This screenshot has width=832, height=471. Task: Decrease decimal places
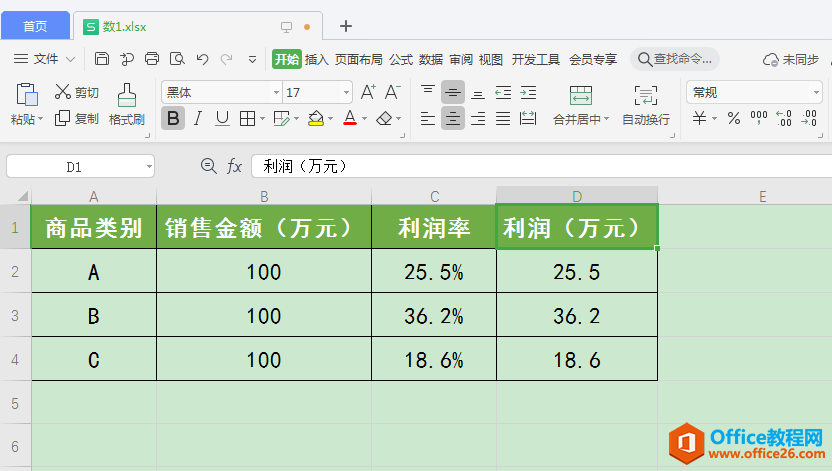pos(809,118)
